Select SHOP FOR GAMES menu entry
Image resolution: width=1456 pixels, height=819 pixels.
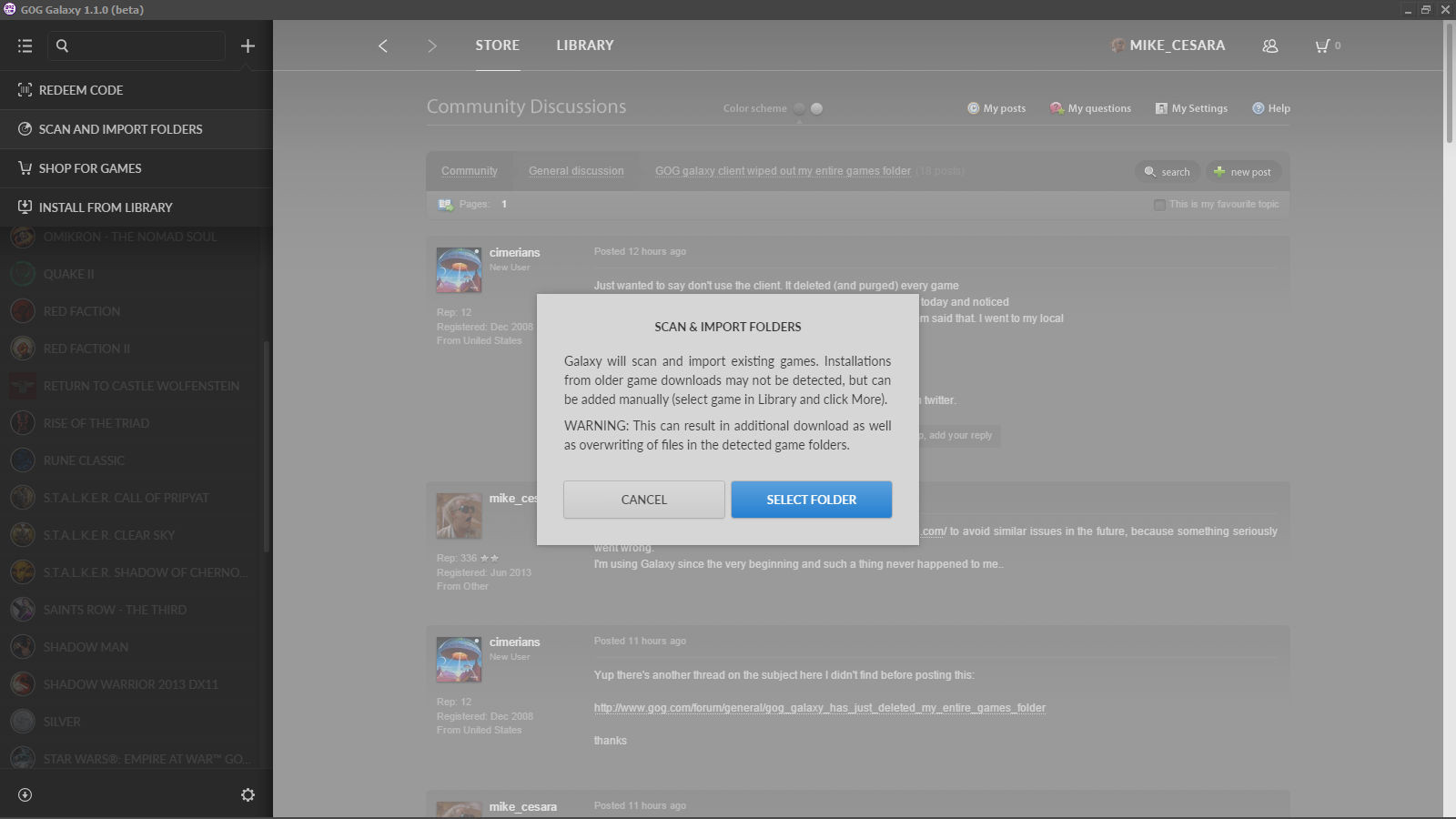(136, 168)
